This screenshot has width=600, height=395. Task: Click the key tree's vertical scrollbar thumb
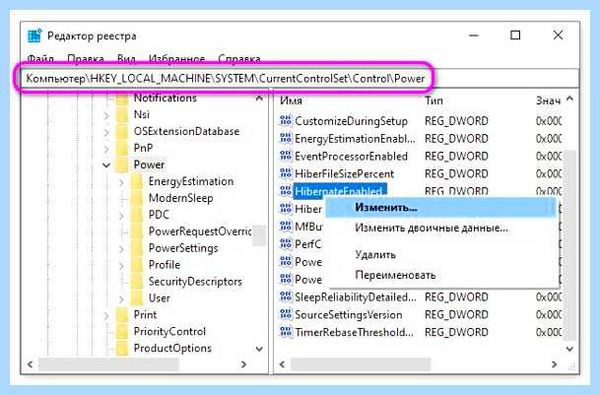pos(259,235)
